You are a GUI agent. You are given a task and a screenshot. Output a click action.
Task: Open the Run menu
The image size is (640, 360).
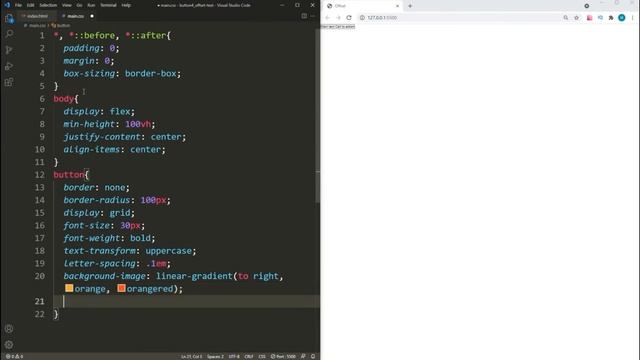91,5
